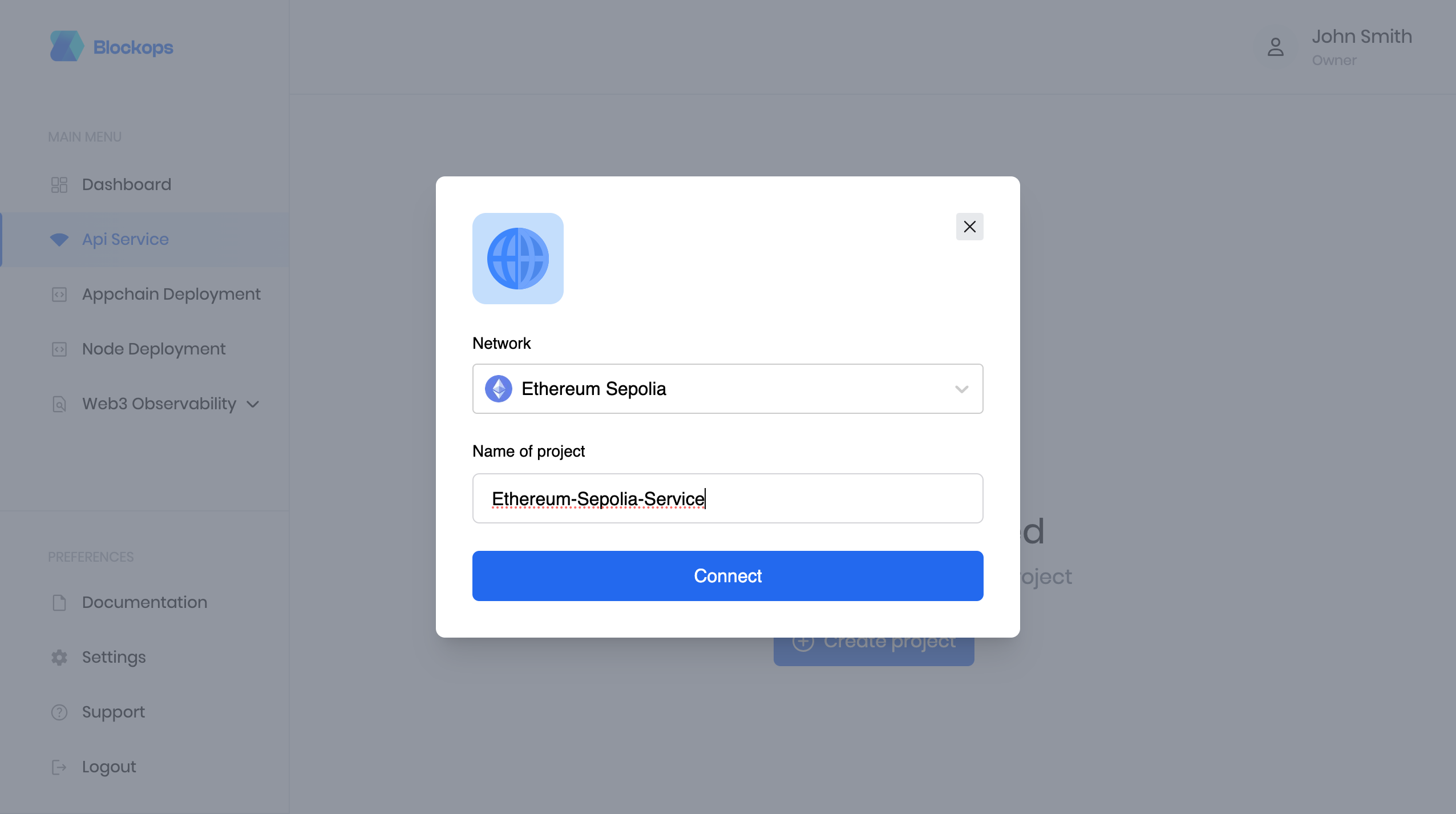Click the globe icon in the dialog
The width and height of the screenshot is (1456, 814).
[x=518, y=259]
